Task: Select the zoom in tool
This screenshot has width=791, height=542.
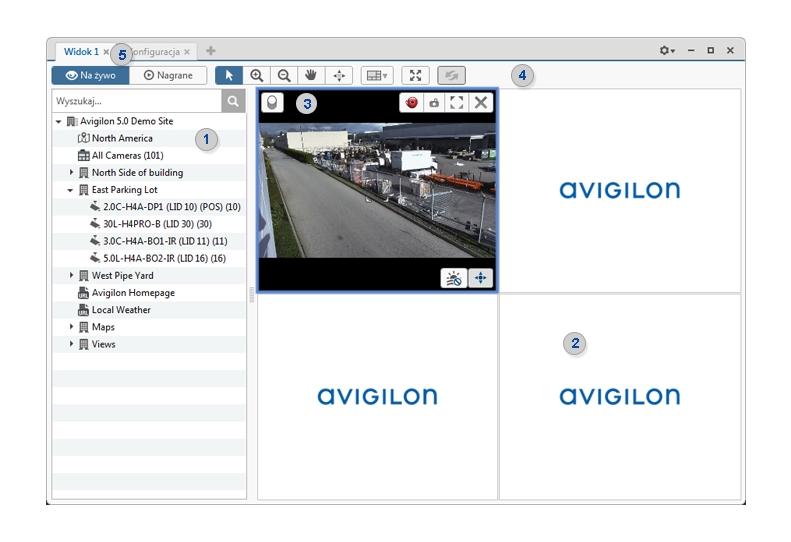Action: point(256,75)
